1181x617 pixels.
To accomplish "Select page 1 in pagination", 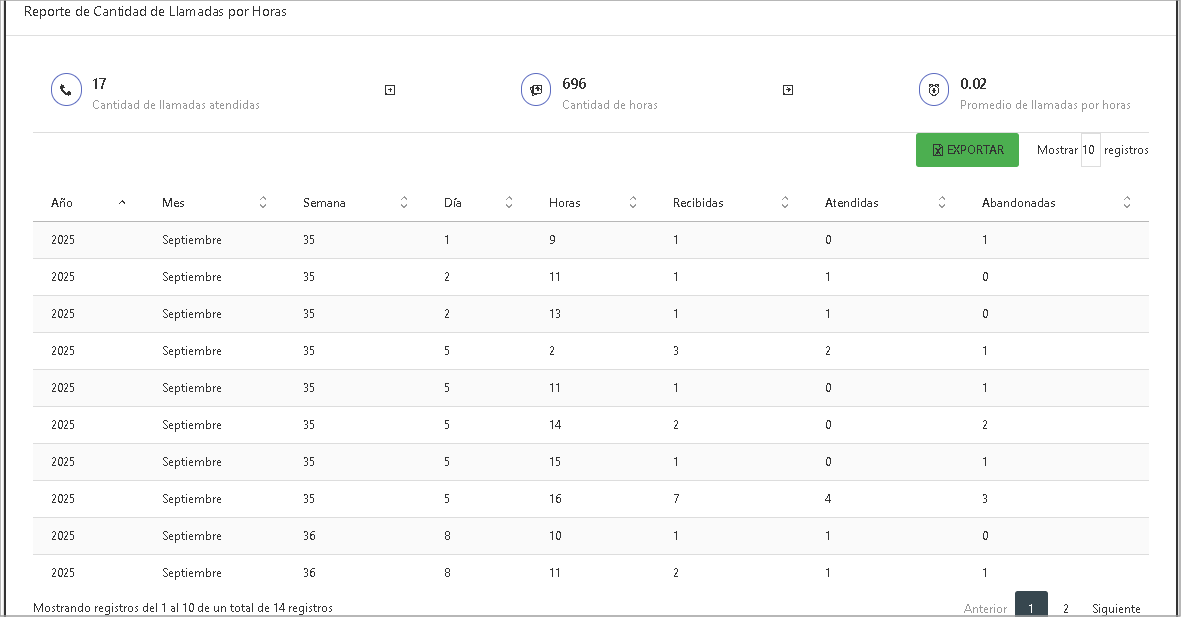I will 1031,607.
